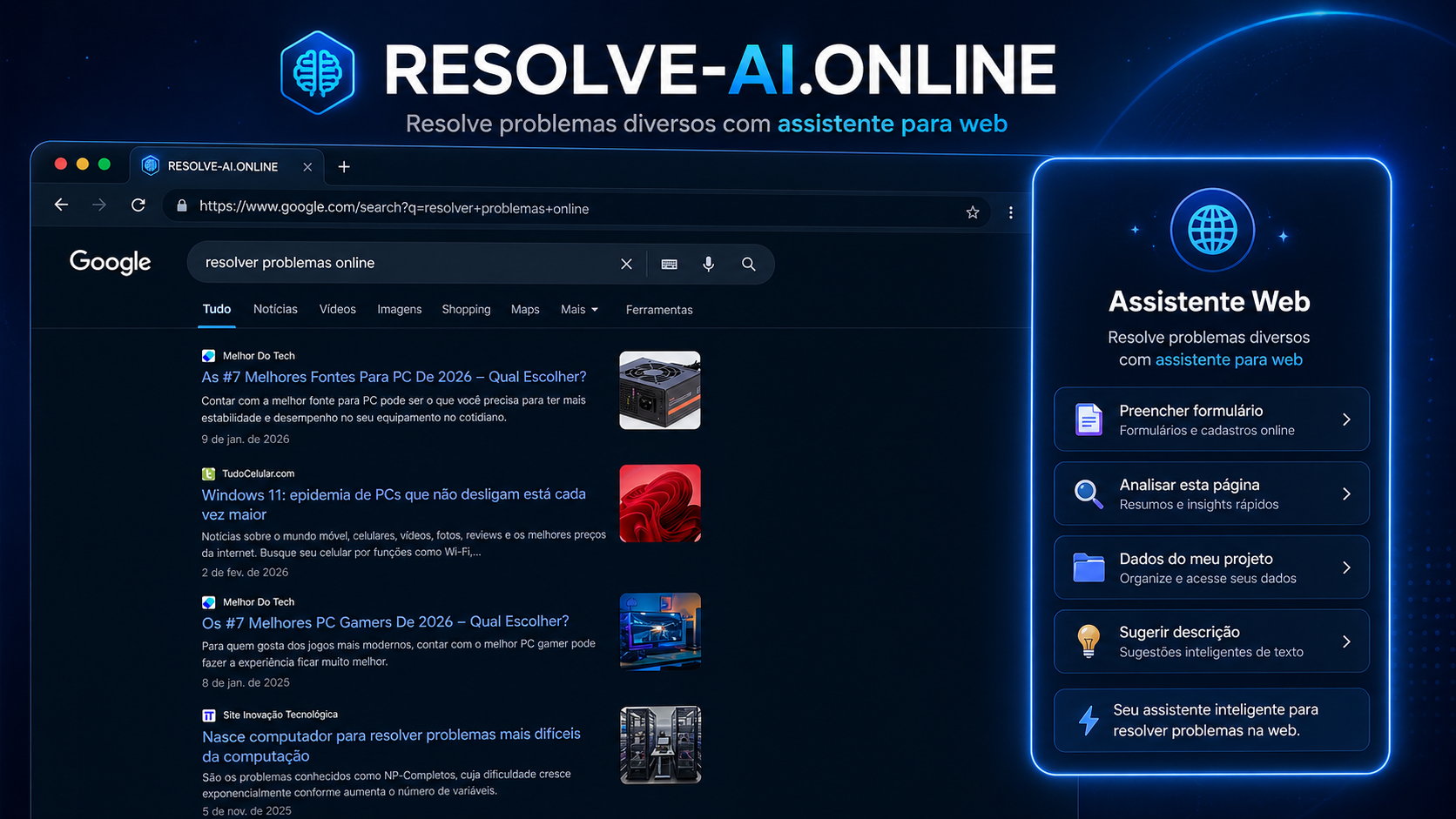Click the RESOLVE-AI.ONLINE header title
The image size is (1456, 819).
point(719,70)
